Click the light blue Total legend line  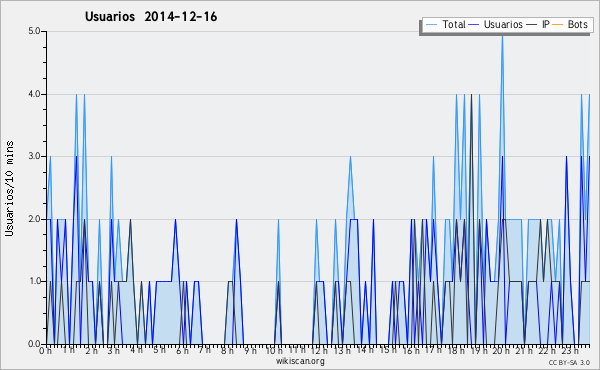[x=431, y=25]
